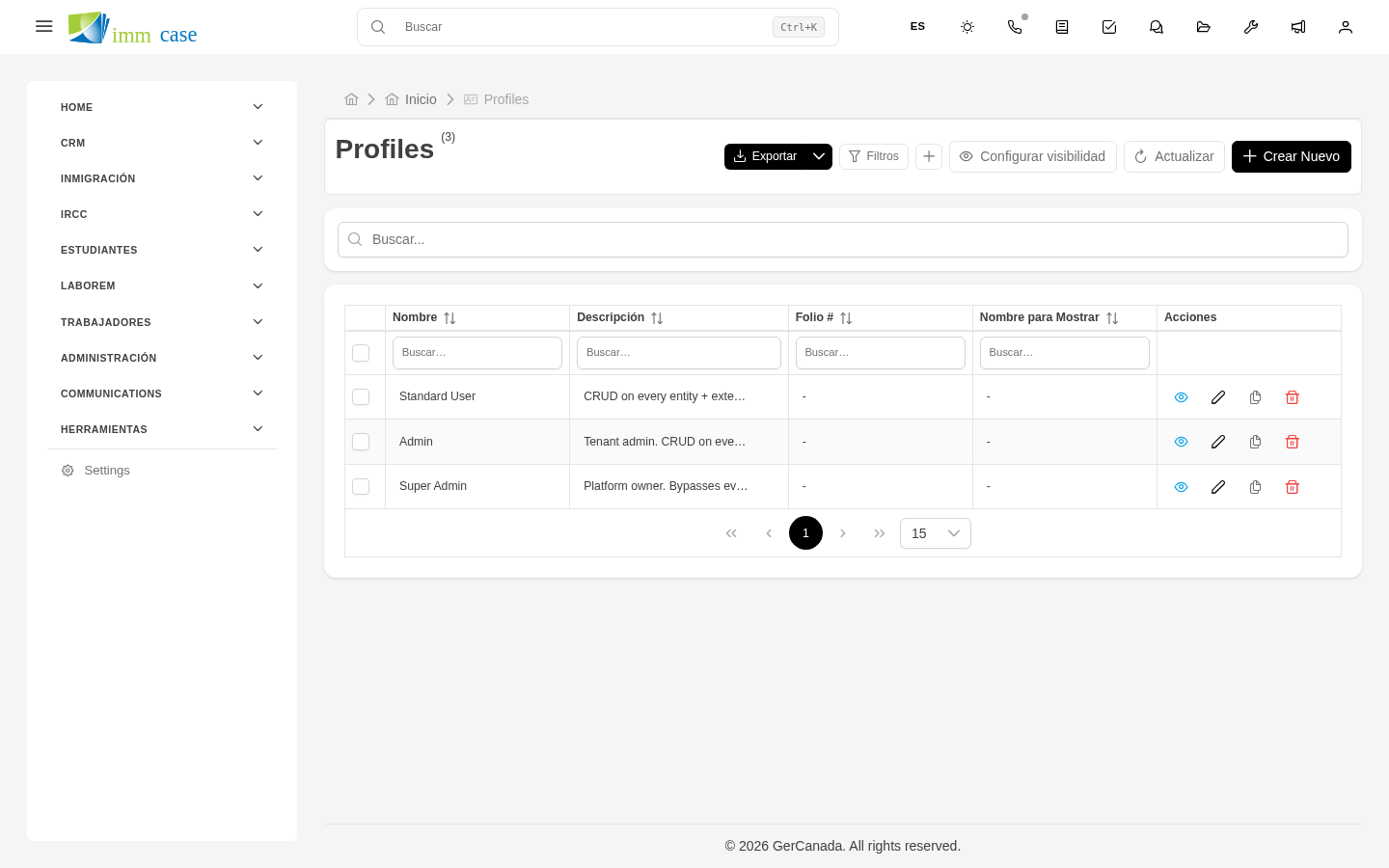The width and height of the screenshot is (1389, 868).
Task: Expand the TRABAJADORES sidebar section
Action: pyautogui.click(x=162, y=322)
